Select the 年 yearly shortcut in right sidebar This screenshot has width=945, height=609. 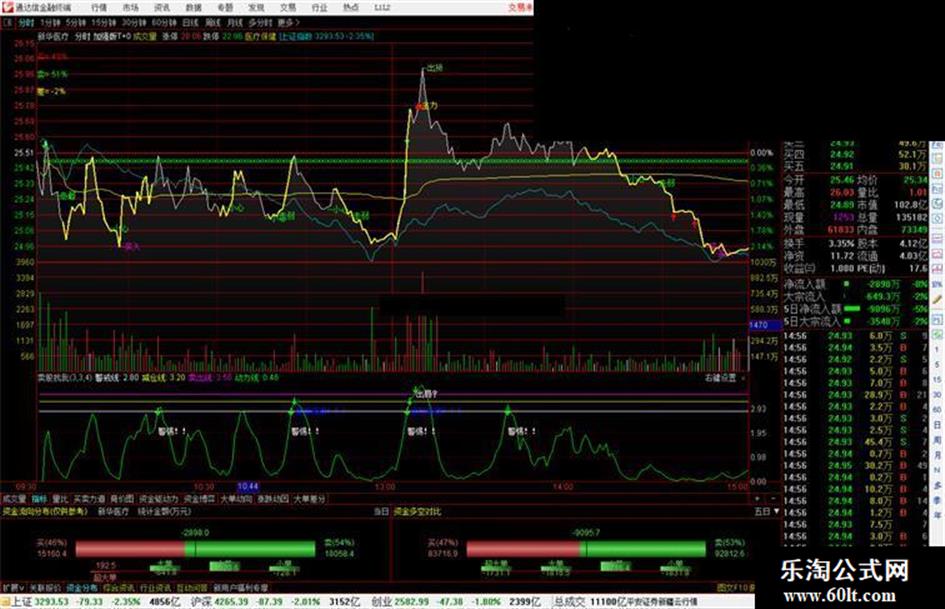[937, 516]
